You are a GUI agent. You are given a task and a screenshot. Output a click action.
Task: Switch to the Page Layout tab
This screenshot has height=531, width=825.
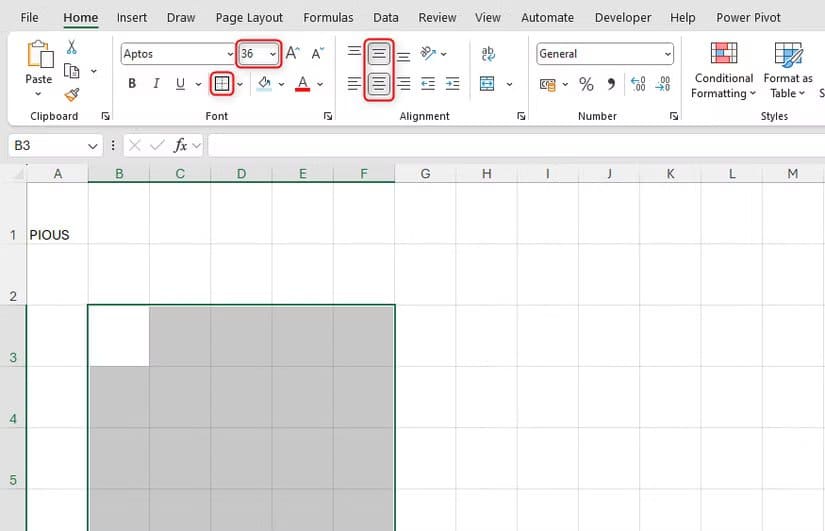pos(249,17)
